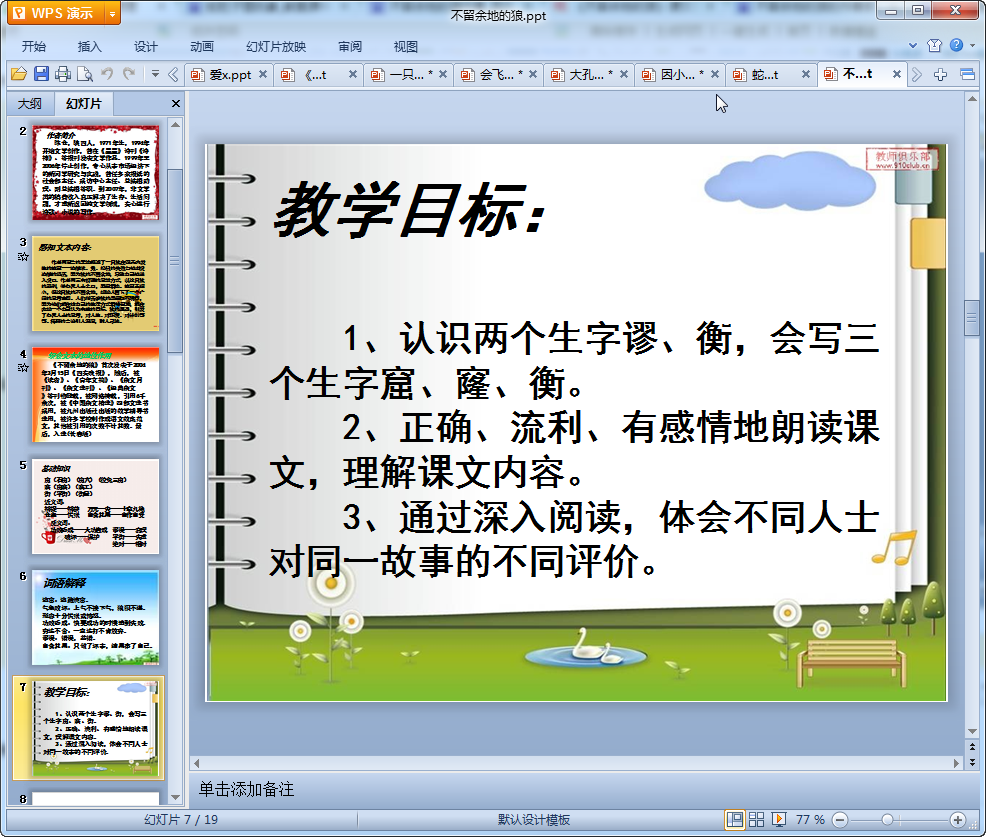
Task: Open the 动画 ribbon tab
Action: 202,47
